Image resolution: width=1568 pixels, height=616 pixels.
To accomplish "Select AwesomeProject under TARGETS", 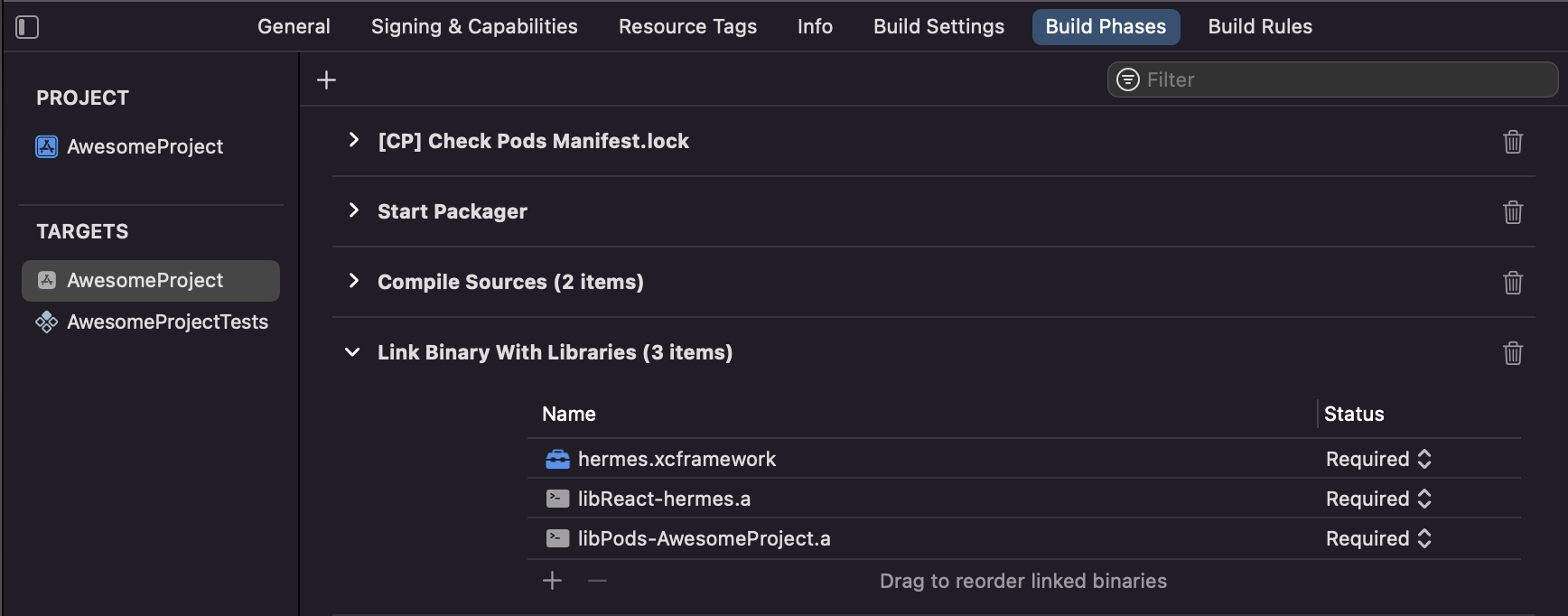I will tap(151, 281).
